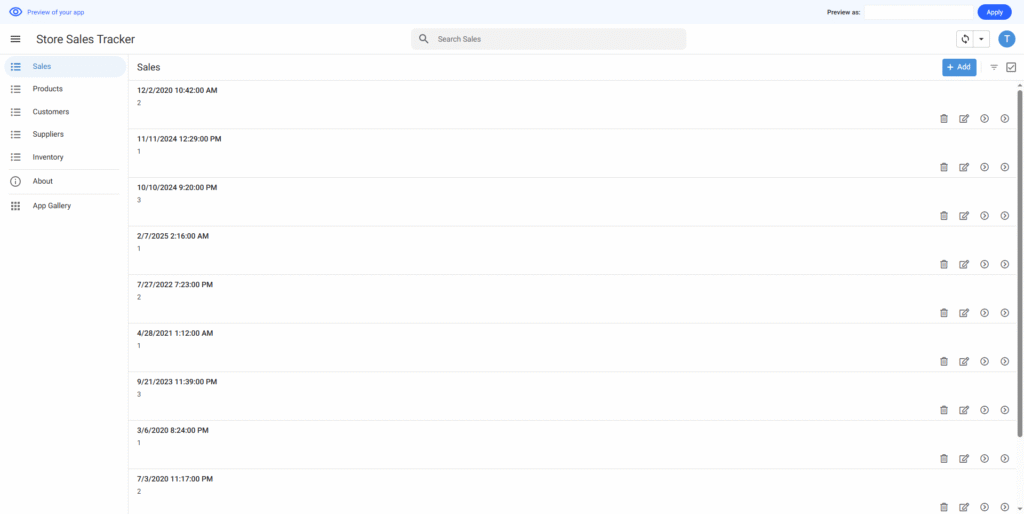Click the Preview as input box
Viewport: 1024px width, 514px height.
point(918,12)
